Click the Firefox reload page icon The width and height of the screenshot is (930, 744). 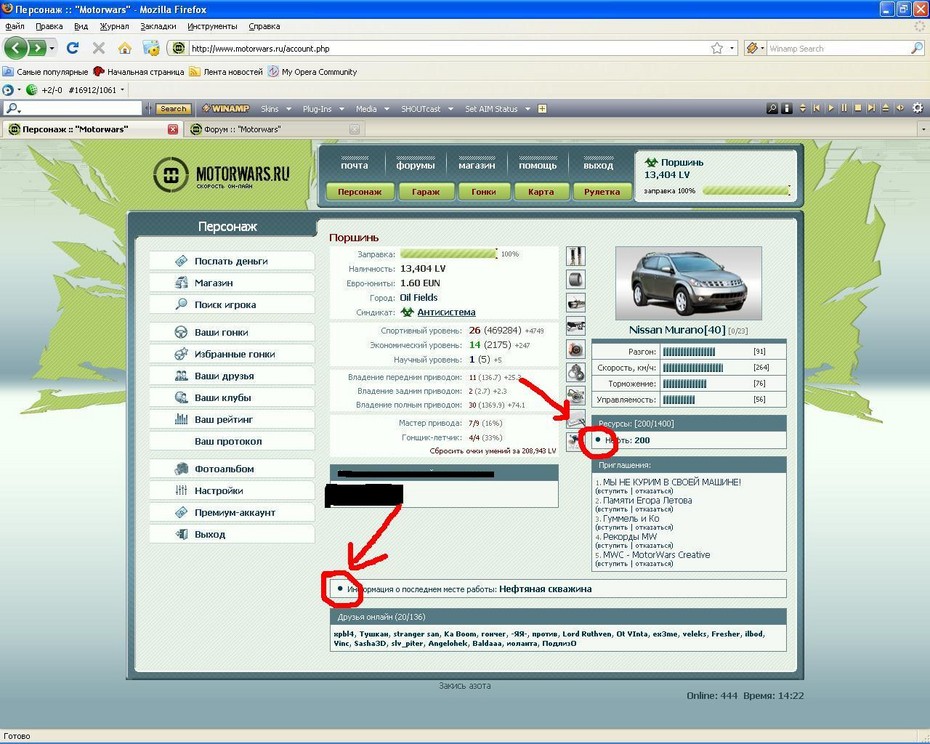(72, 48)
